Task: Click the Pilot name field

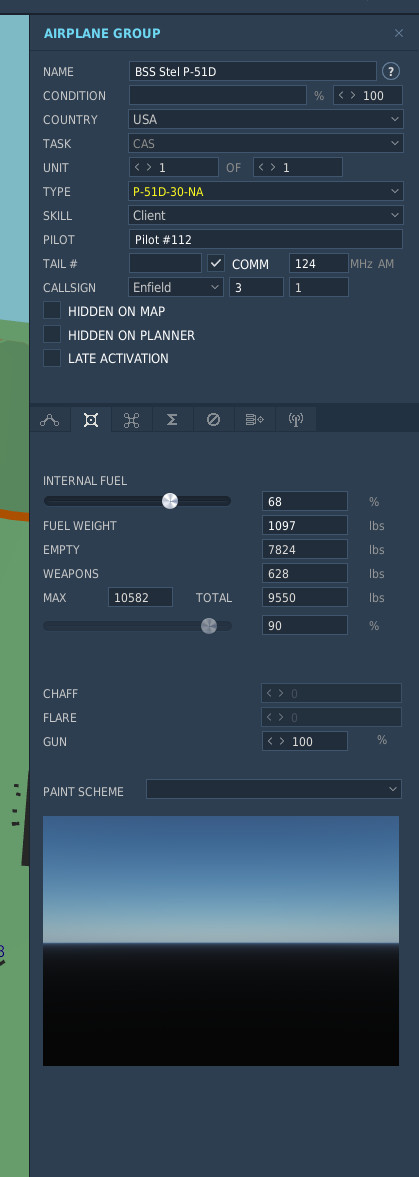Action: click(x=266, y=239)
